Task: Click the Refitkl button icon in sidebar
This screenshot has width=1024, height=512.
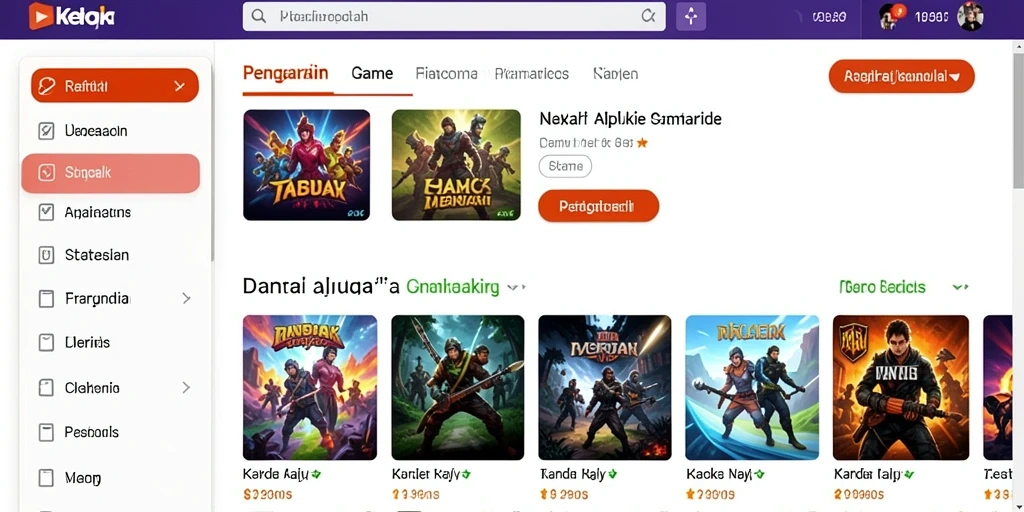Action: [x=48, y=86]
